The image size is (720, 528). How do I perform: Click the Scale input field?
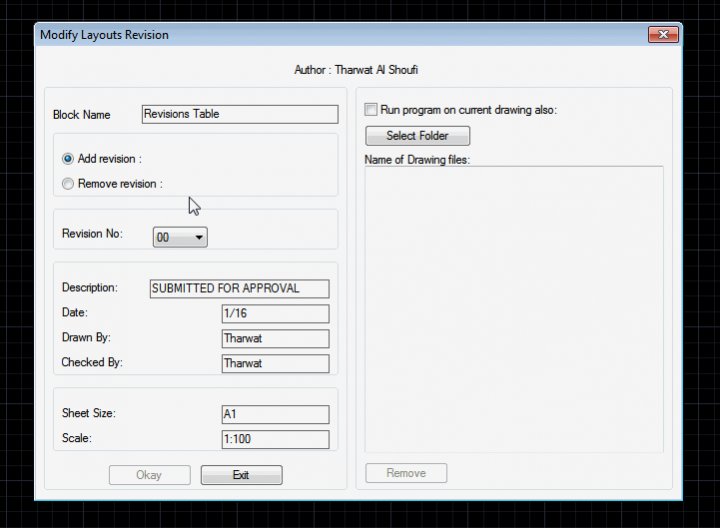pyautogui.click(x=276, y=439)
